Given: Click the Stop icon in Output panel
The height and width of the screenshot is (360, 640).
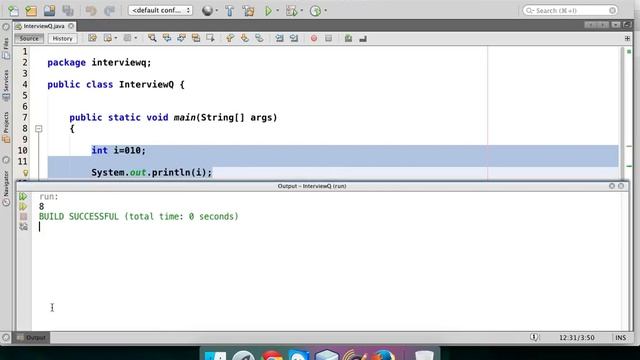Looking at the screenshot, I should pos(23,217).
